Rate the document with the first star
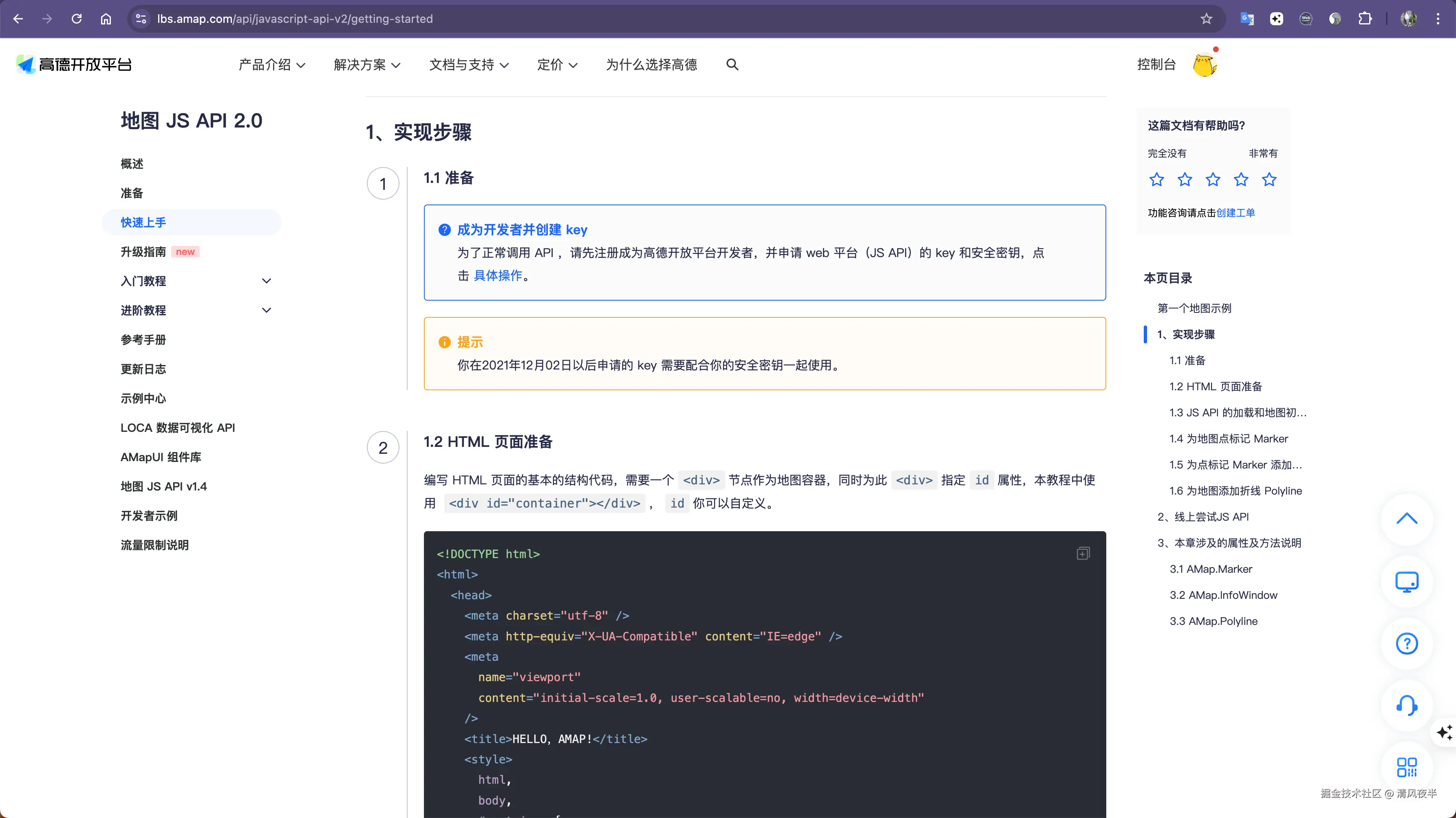Image resolution: width=1456 pixels, height=818 pixels. pyautogui.click(x=1156, y=180)
